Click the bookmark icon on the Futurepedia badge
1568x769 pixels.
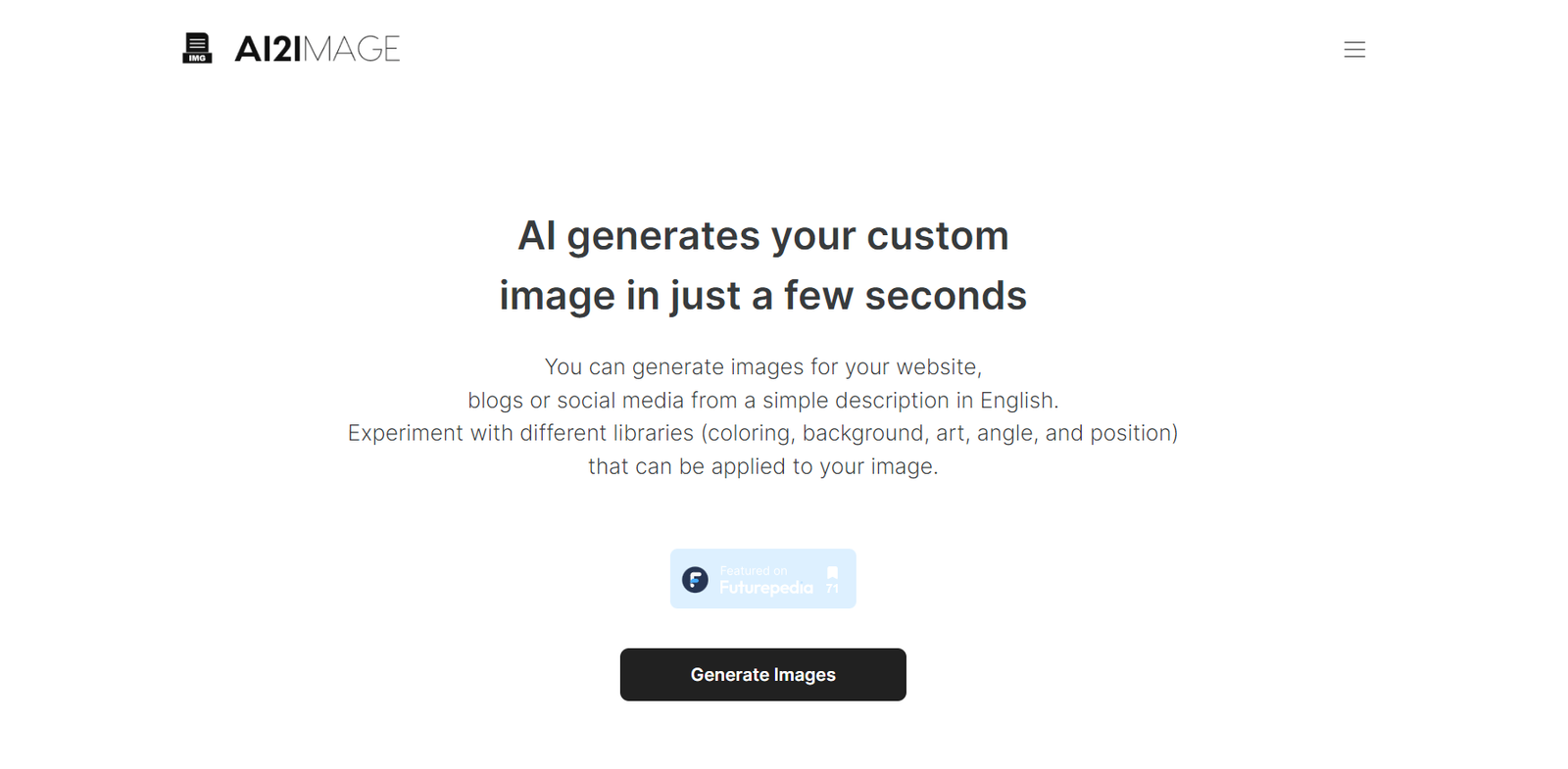point(832,572)
